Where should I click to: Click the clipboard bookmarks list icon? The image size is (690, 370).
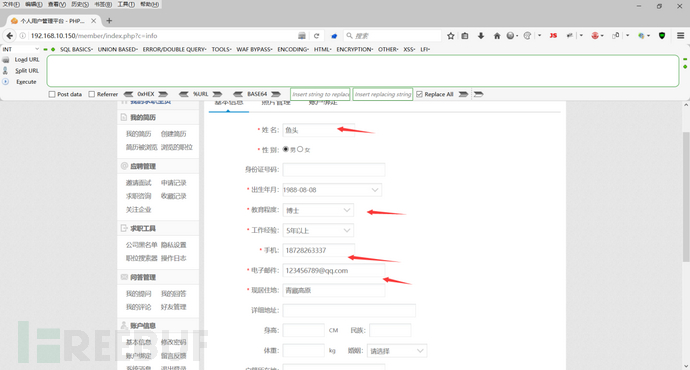[x=465, y=36]
